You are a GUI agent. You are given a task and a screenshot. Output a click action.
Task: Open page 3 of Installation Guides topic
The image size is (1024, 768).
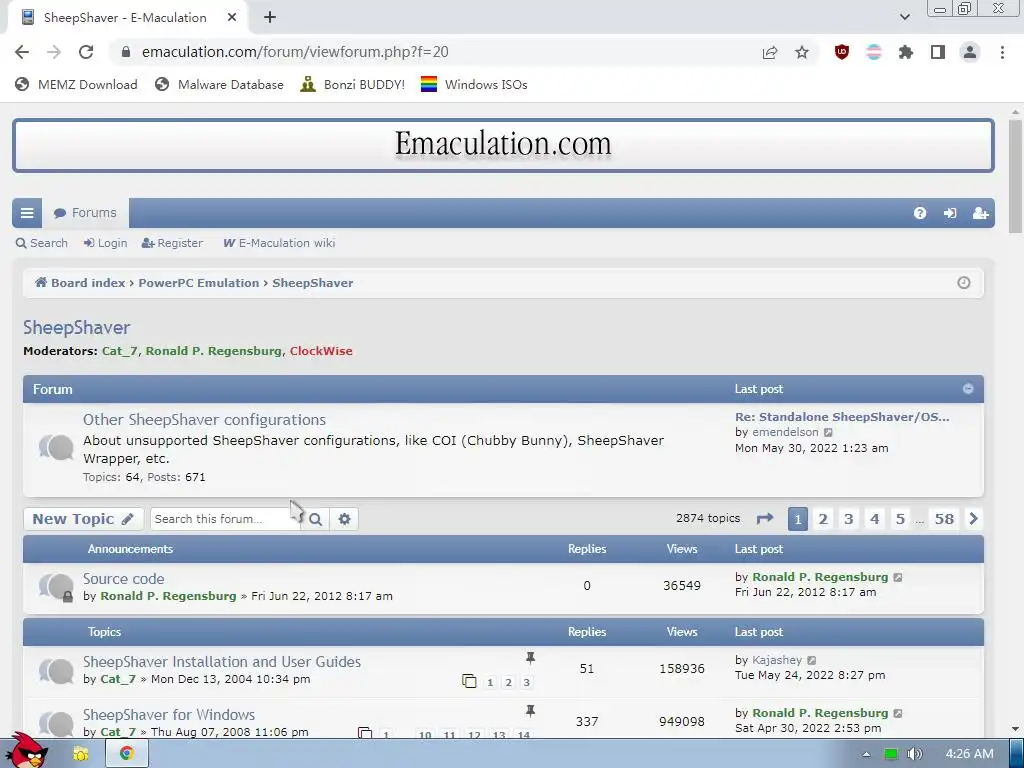click(526, 682)
